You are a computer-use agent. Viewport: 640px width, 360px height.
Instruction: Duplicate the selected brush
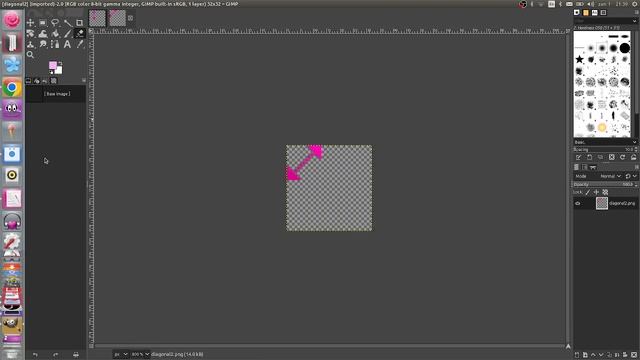click(600, 157)
